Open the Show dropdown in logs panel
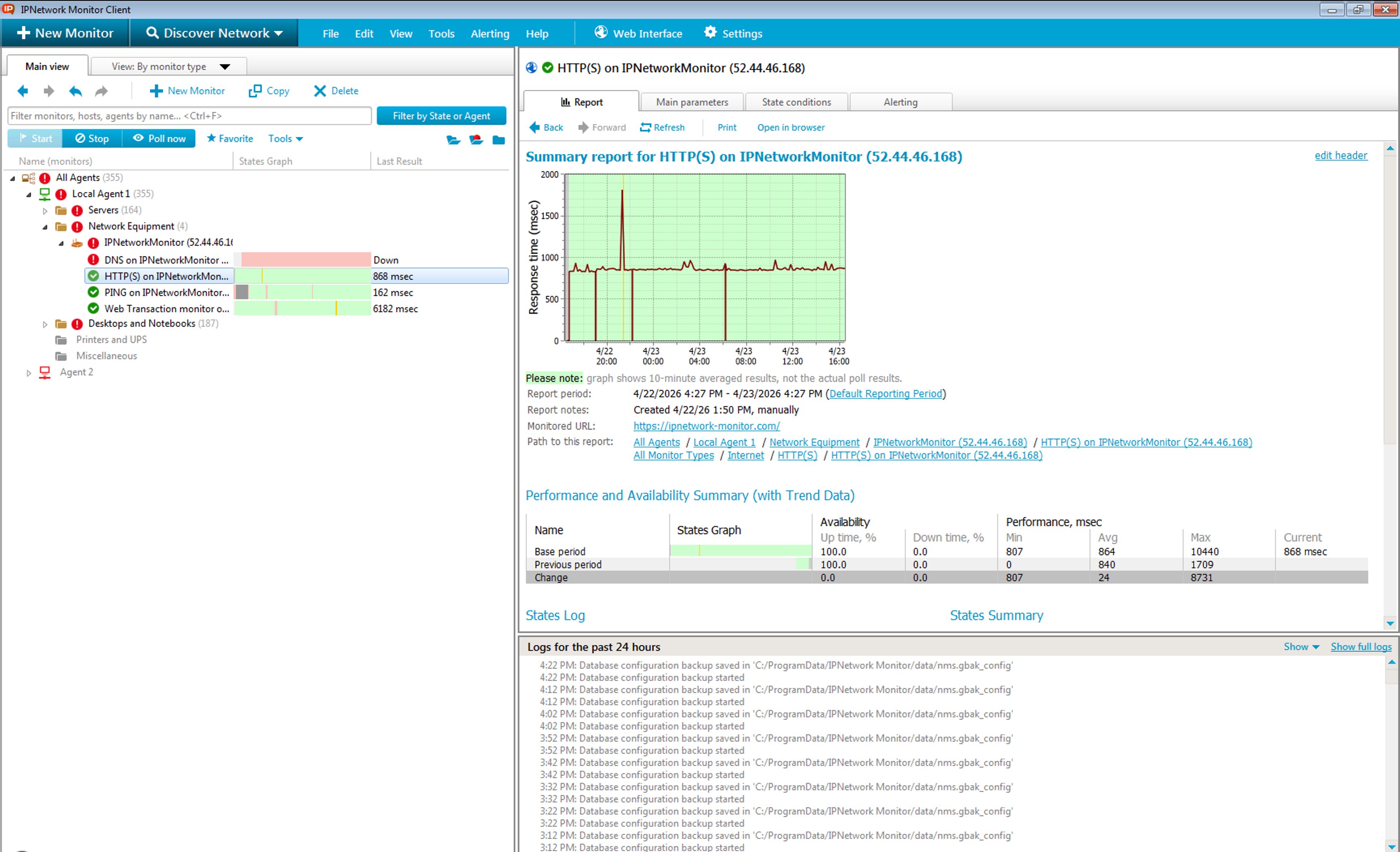1400x852 pixels. 1301,646
